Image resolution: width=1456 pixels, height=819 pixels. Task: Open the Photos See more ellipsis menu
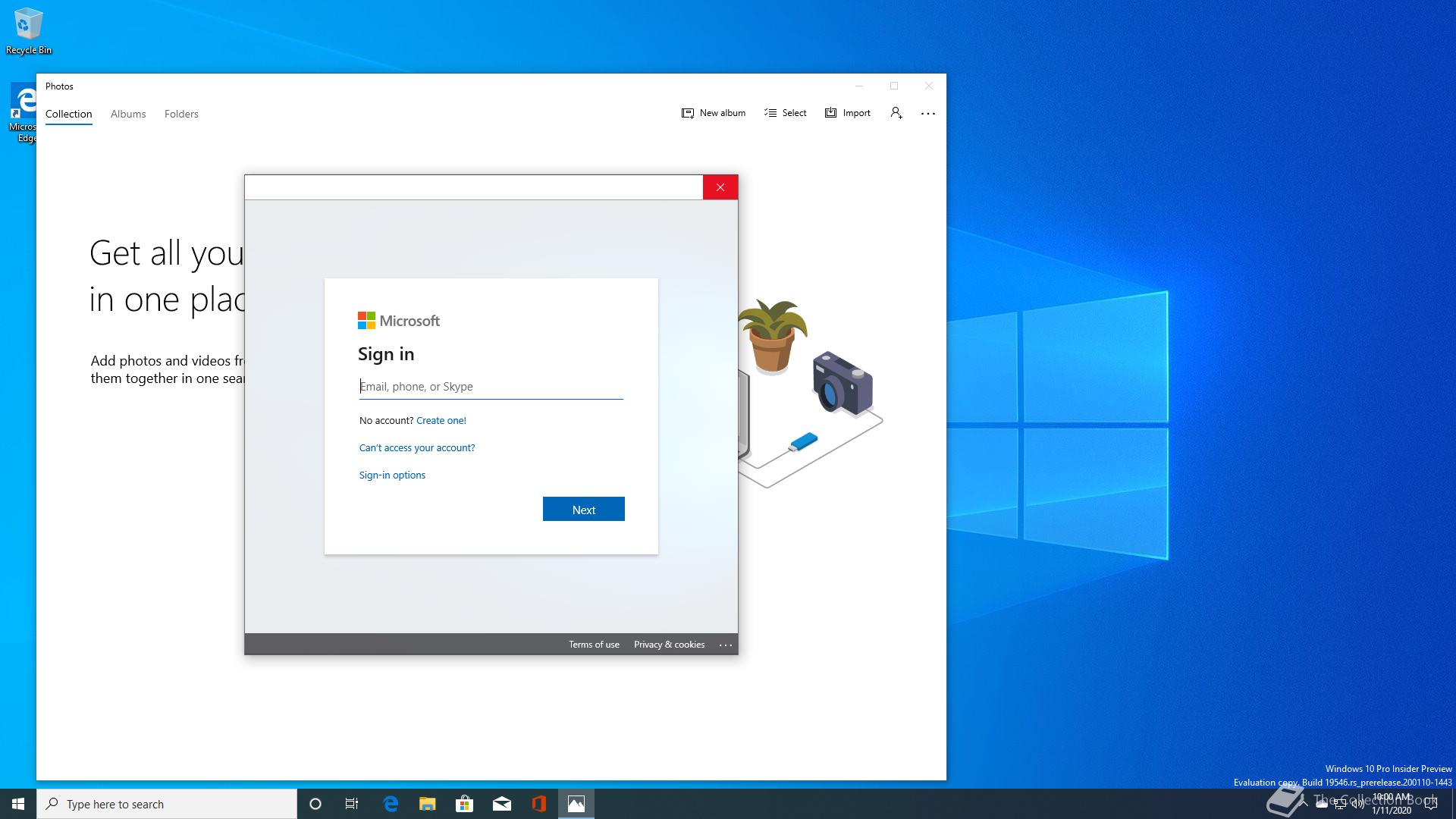(x=928, y=113)
